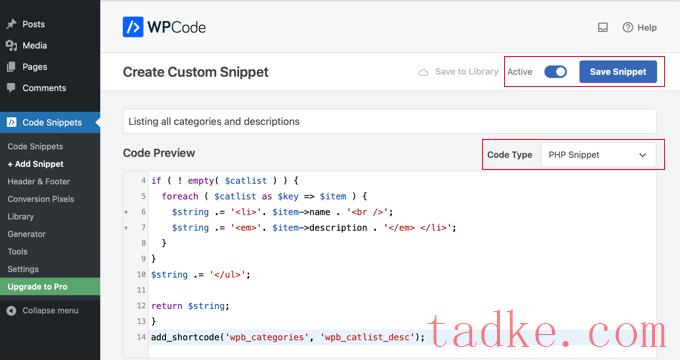This screenshot has width=680, height=360.
Task: Click the Upgrade to Pro link
Action: point(37,287)
